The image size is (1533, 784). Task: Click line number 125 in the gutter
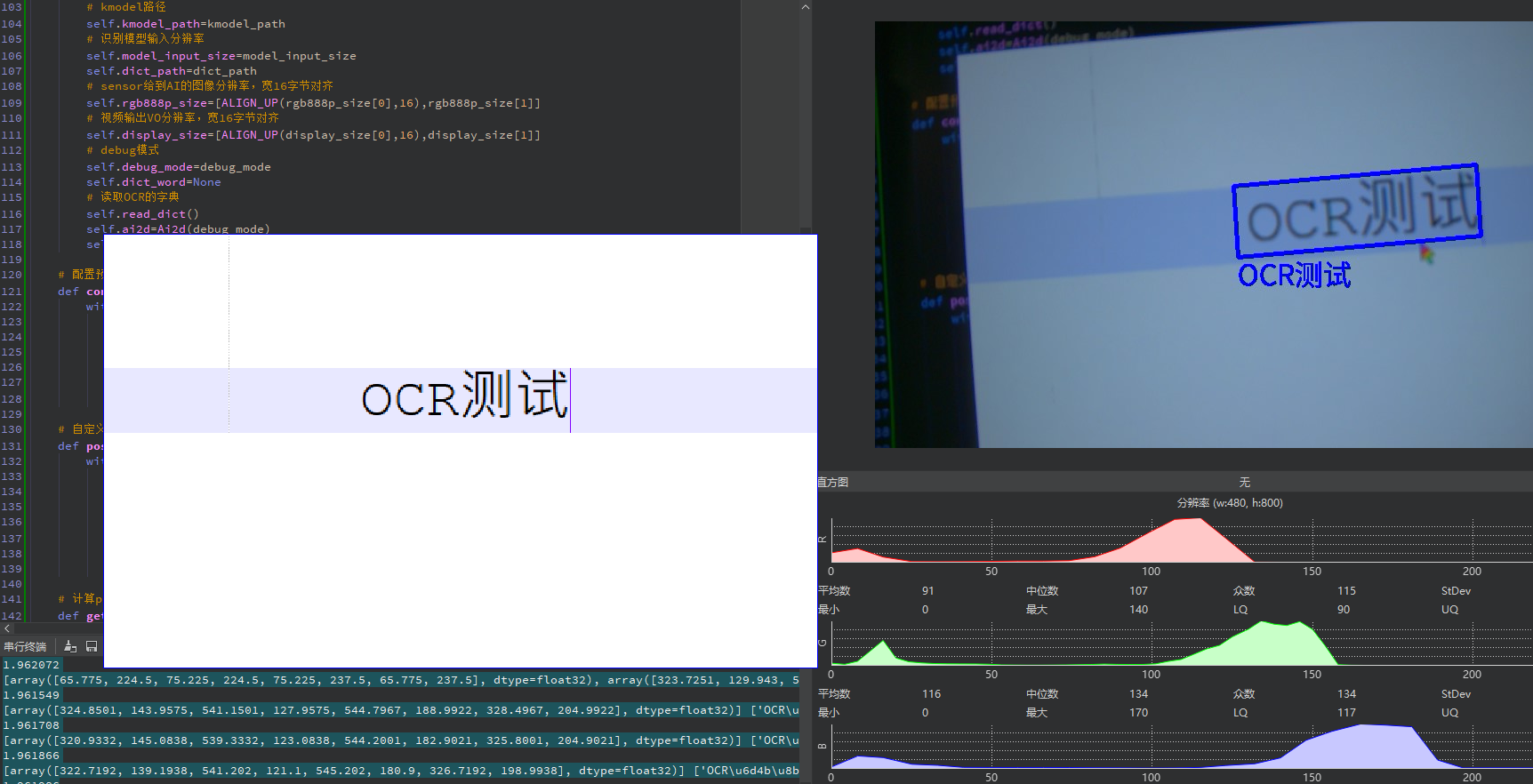click(12, 352)
